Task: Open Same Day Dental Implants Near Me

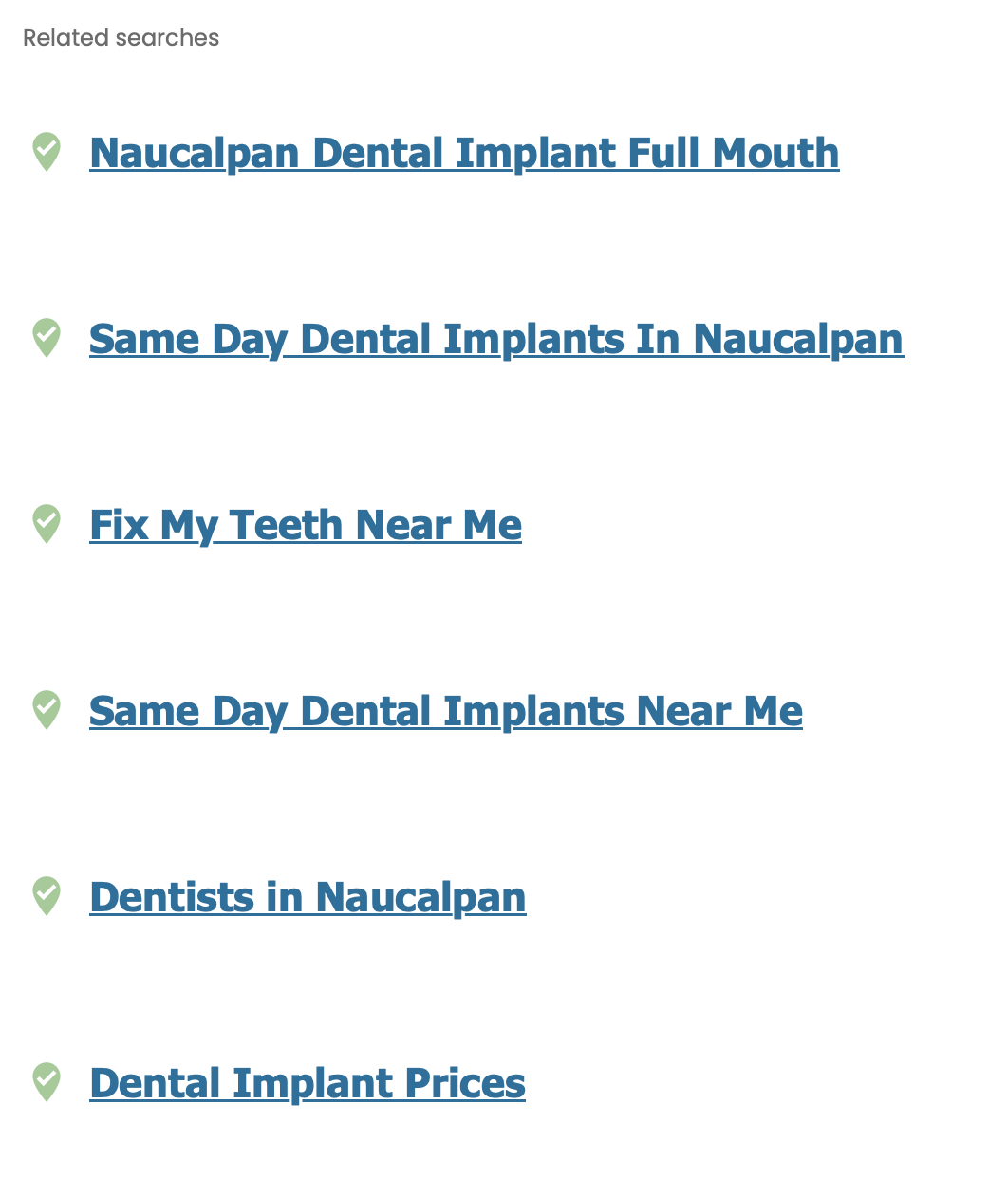Action: 445,711
